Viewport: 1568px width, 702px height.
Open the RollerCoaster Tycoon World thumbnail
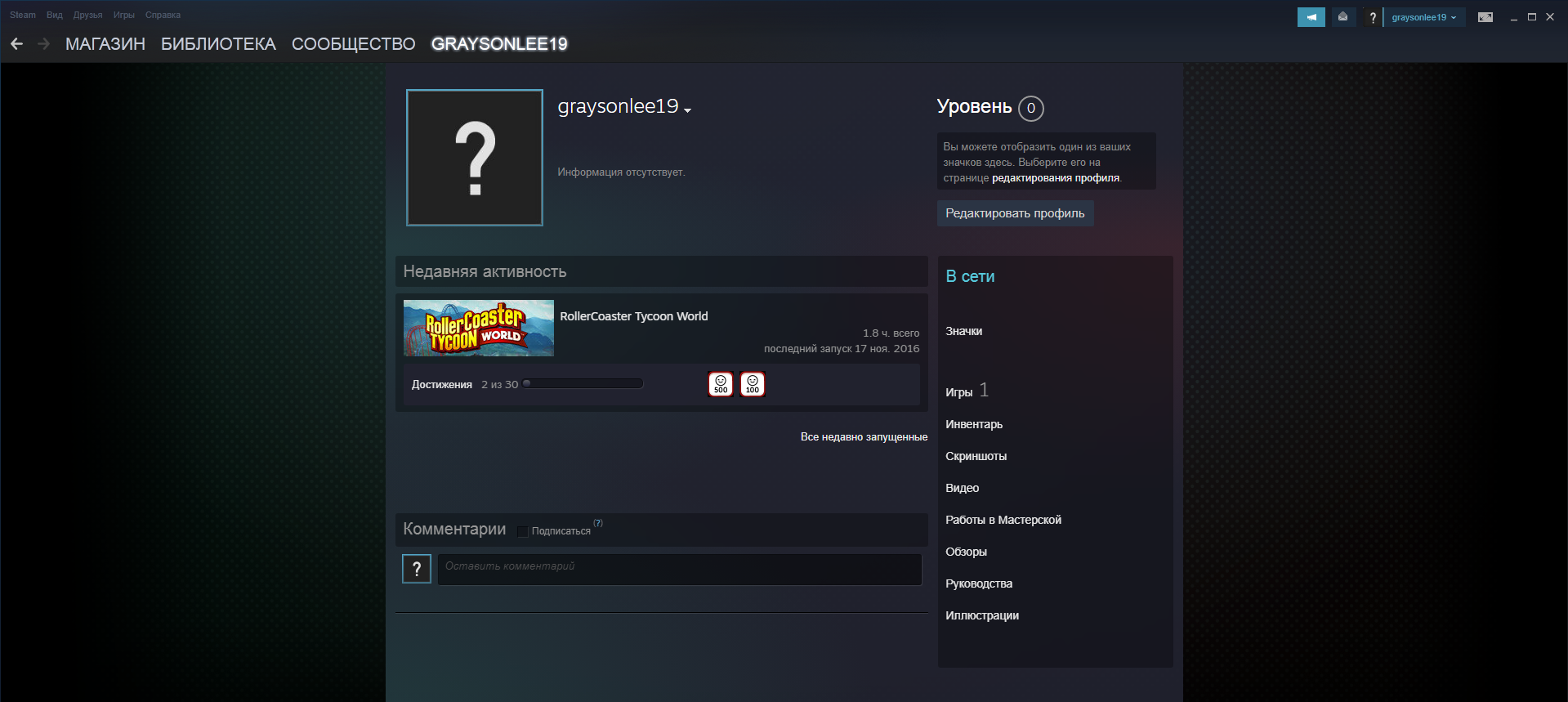pyautogui.click(x=478, y=329)
